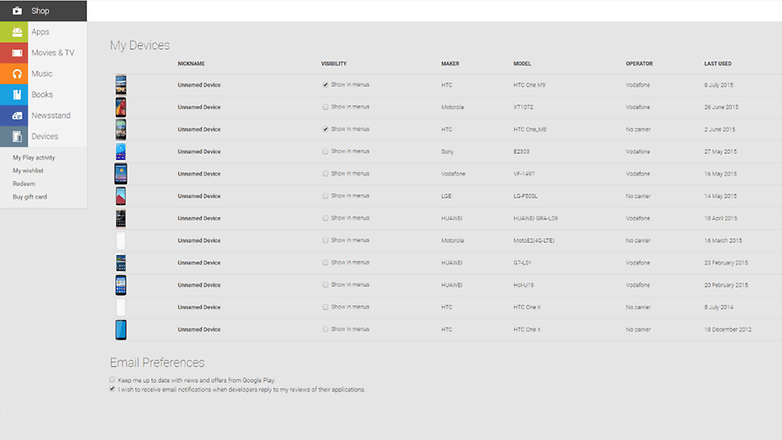Viewport: 782px width, 440px height.
Task: Go to Devices section
Action: point(45,137)
